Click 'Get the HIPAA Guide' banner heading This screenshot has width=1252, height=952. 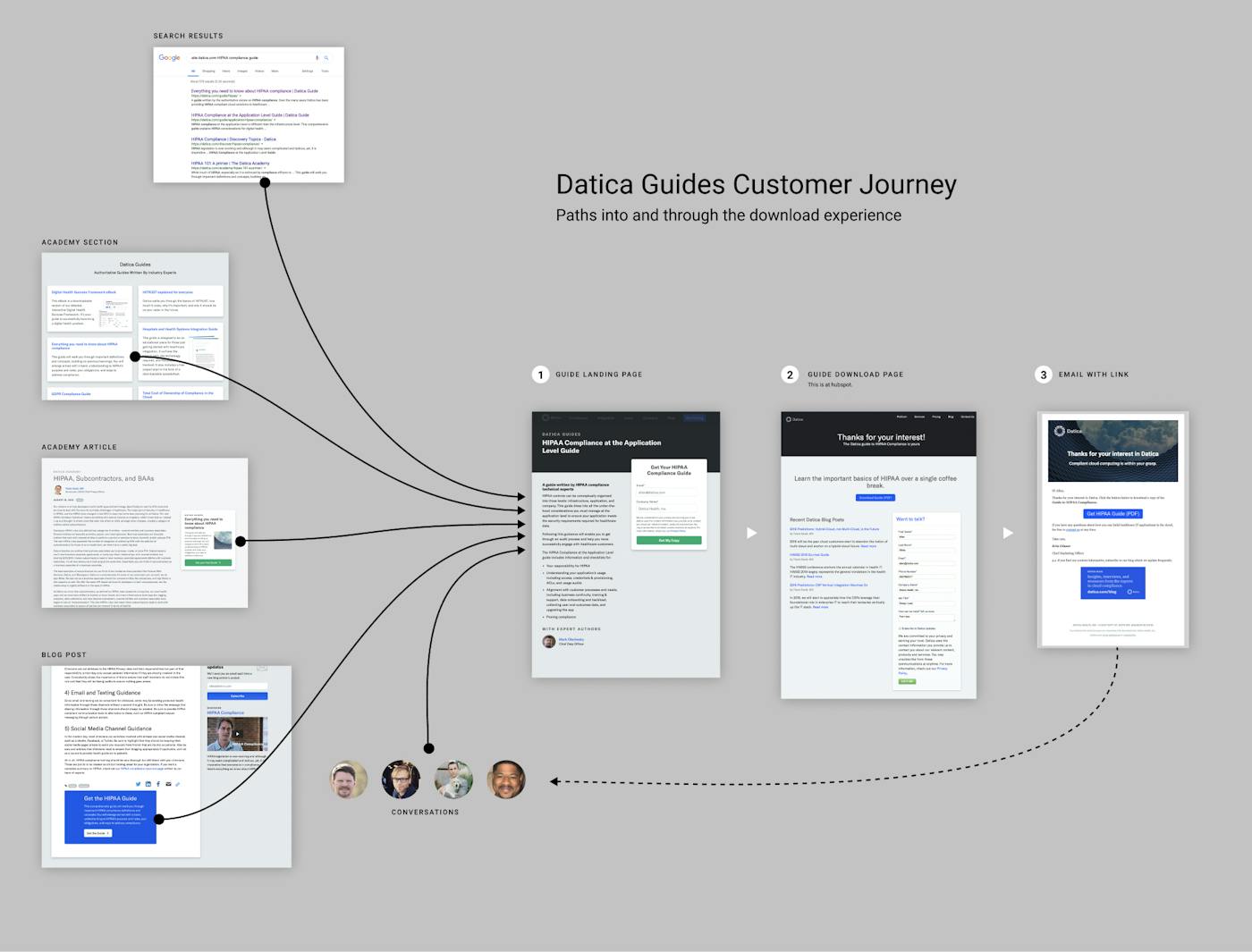110,798
